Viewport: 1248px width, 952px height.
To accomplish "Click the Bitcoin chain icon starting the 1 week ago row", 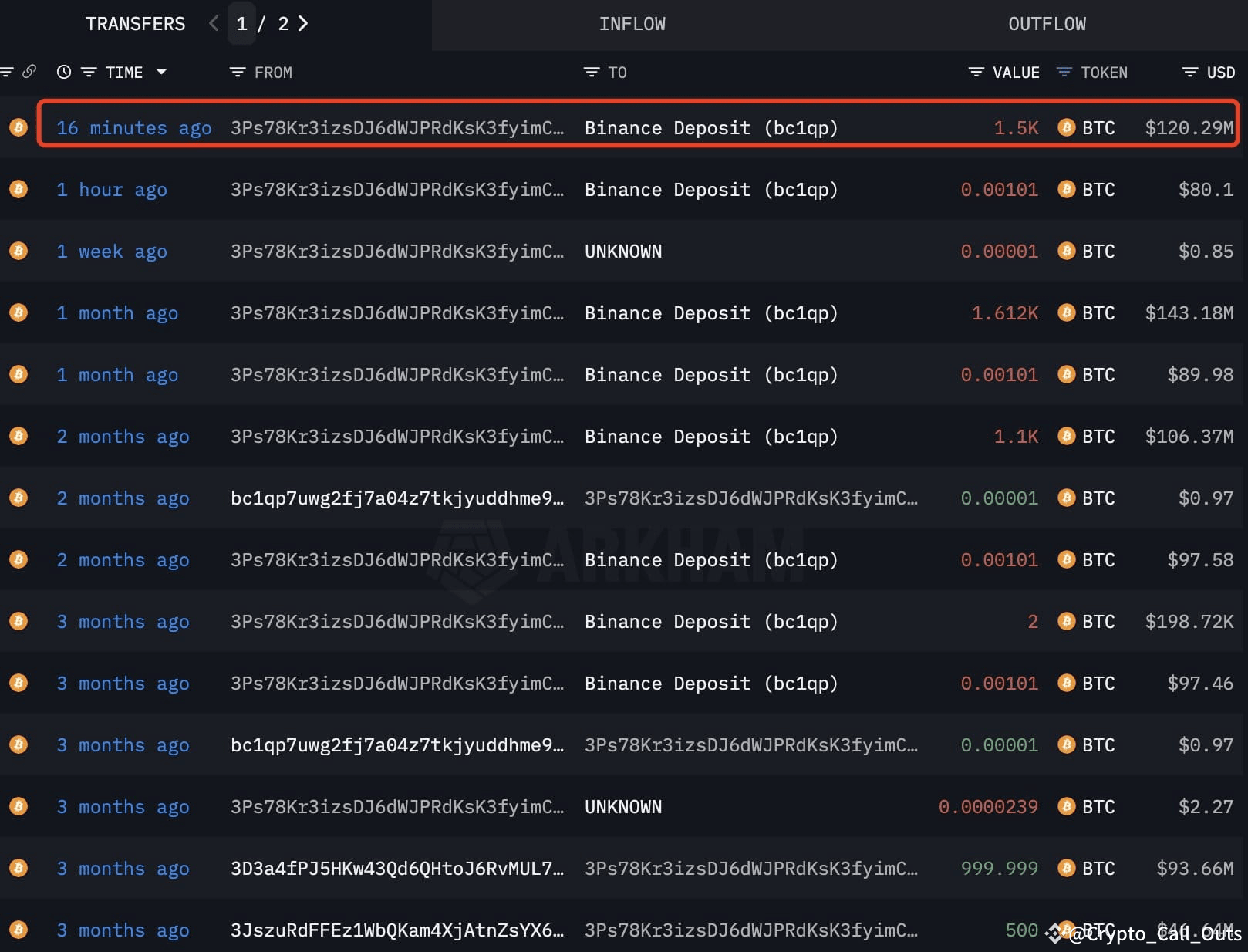I will point(19,251).
